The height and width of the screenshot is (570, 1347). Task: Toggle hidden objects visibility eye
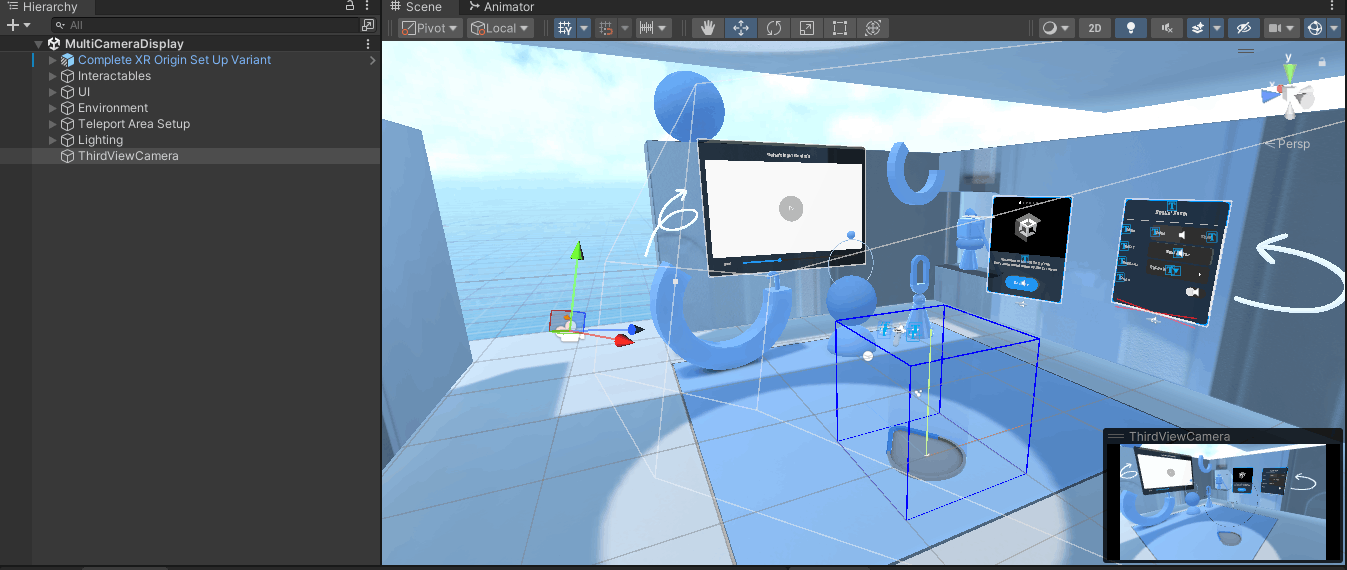(1243, 28)
